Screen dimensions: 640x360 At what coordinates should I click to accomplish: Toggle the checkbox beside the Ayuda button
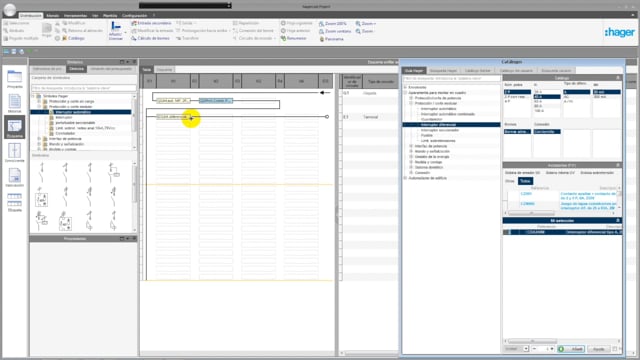(615, 349)
